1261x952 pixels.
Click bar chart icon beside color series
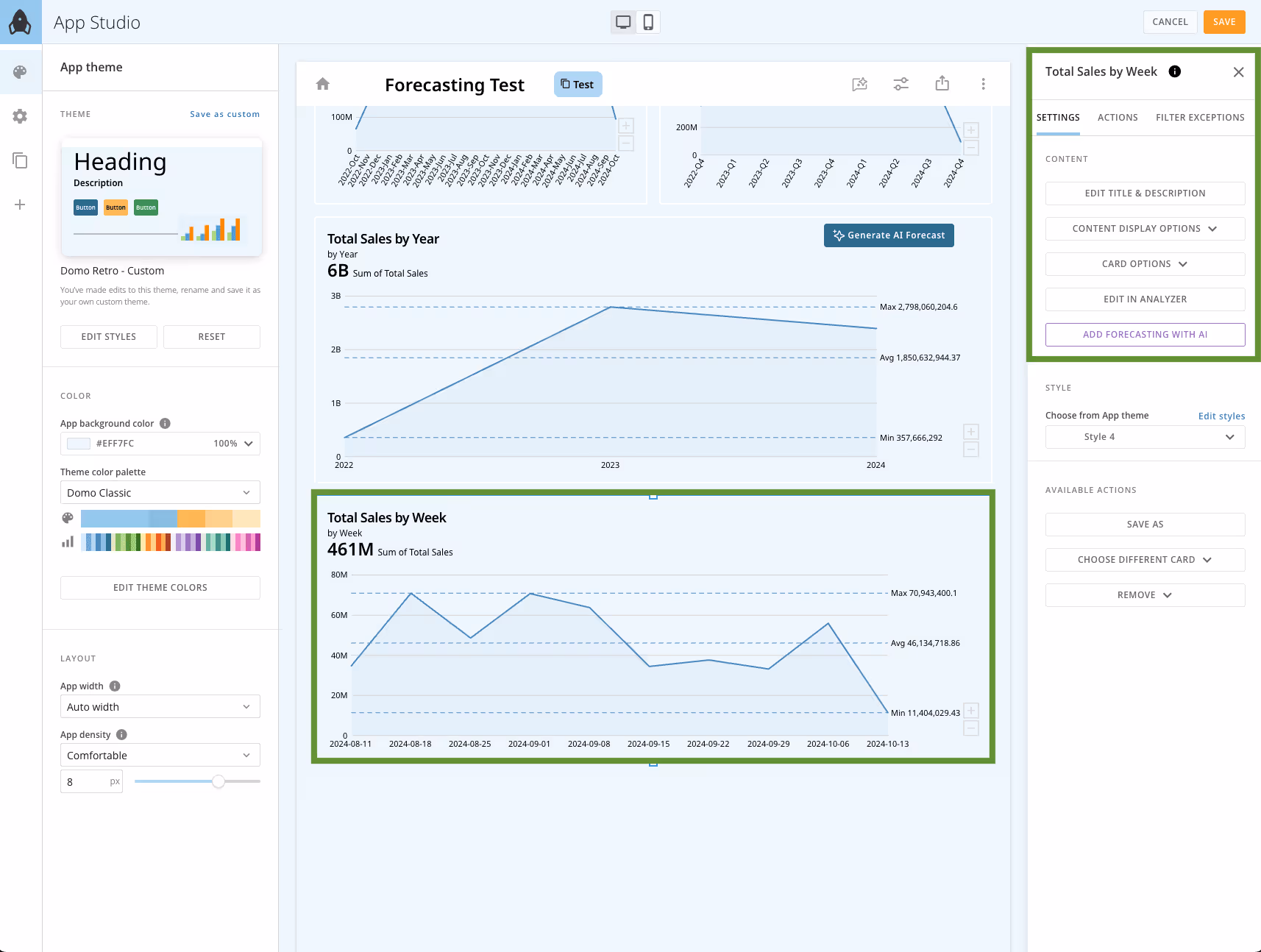tap(68, 542)
